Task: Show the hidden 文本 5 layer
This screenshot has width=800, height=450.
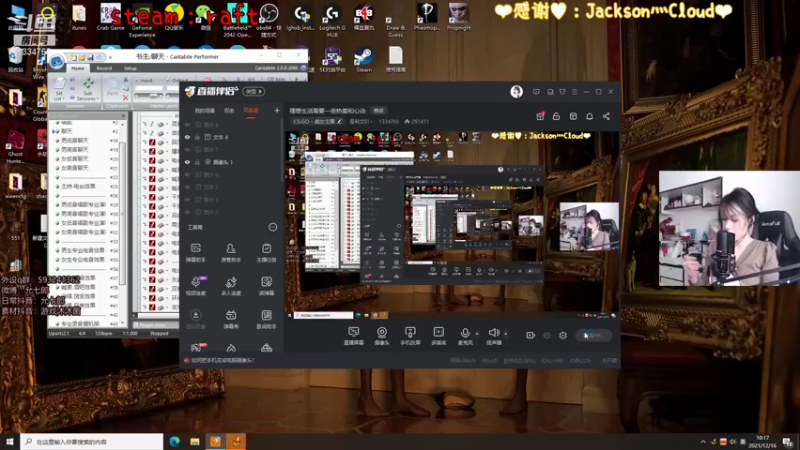Action: pyautogui.click(x=187, y=187)
